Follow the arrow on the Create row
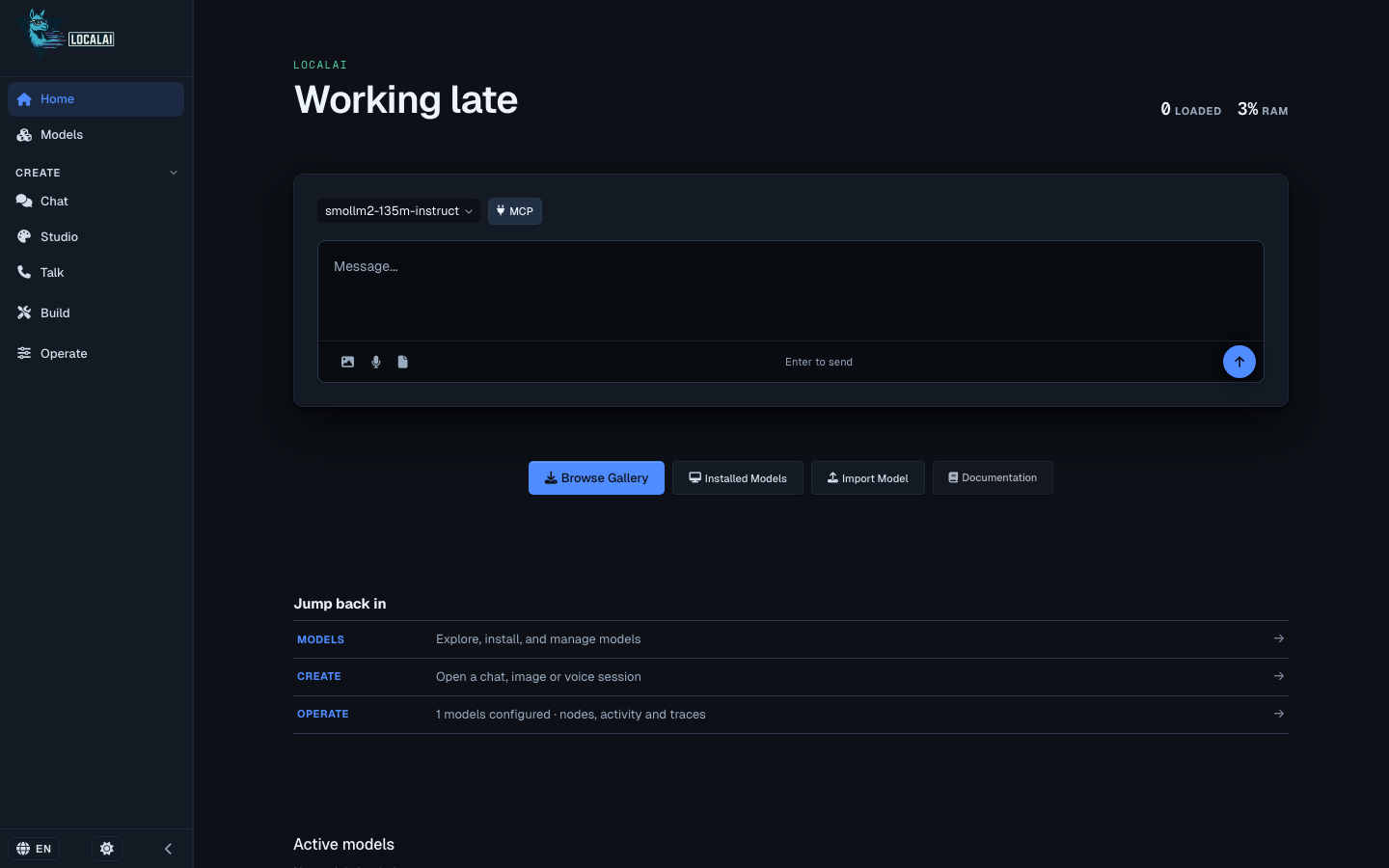Viewport: 1389px width, 868px height. click(x=1279, y=676)
